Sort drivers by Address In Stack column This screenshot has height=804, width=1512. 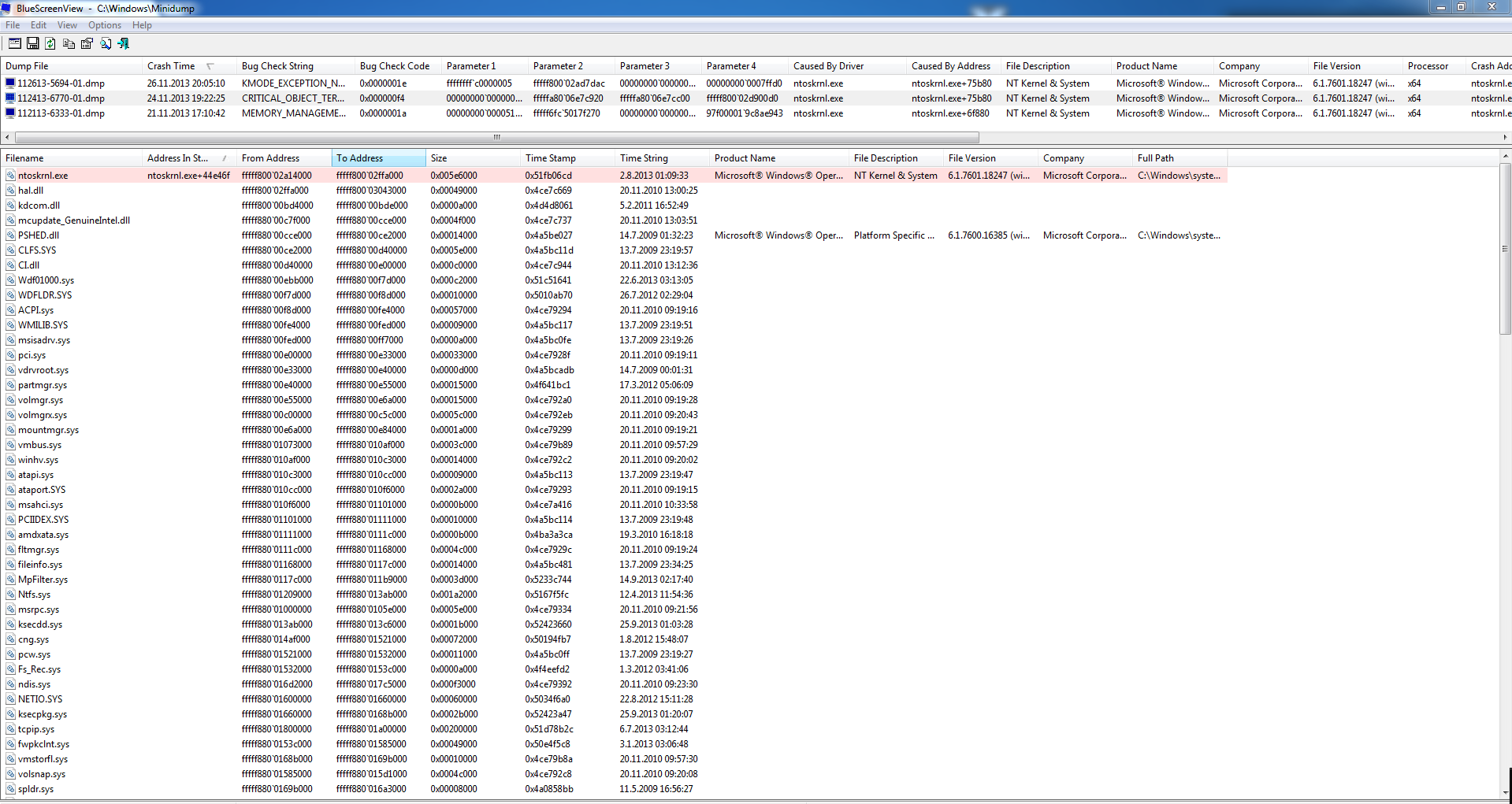177,158
